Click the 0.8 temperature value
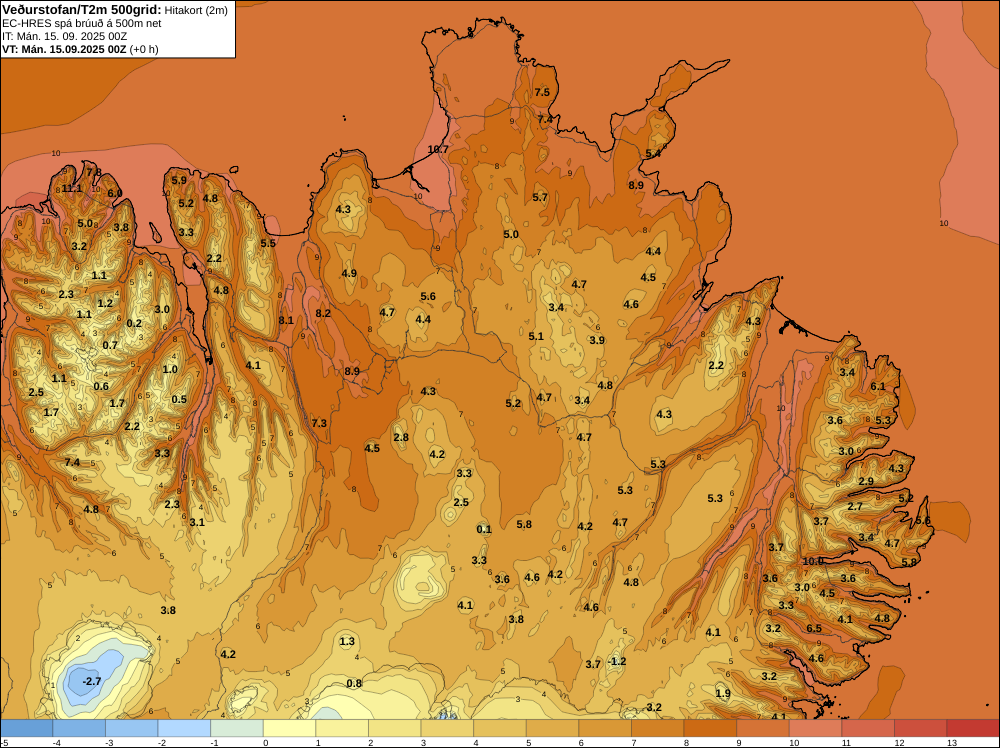 click(354, 683)
